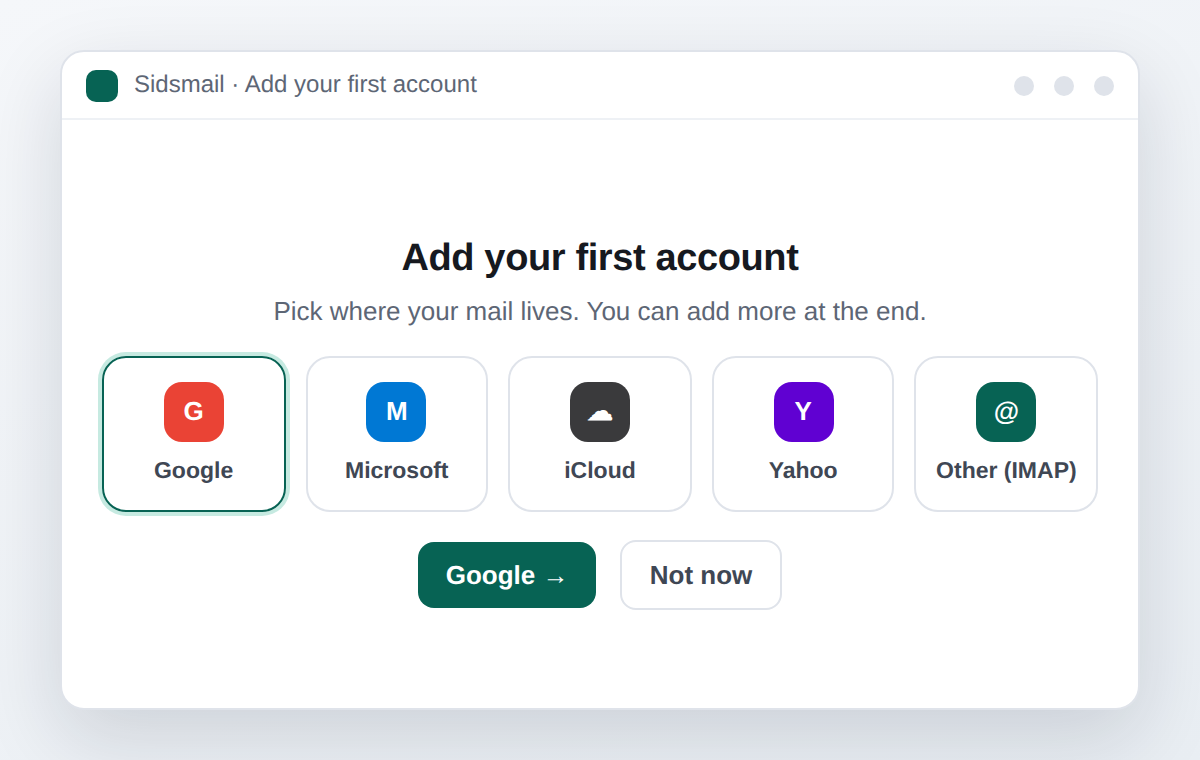Pick the dark iCloud cloud icon
The height and width of the screenshot is (760, 1200).
click(600, 412)
